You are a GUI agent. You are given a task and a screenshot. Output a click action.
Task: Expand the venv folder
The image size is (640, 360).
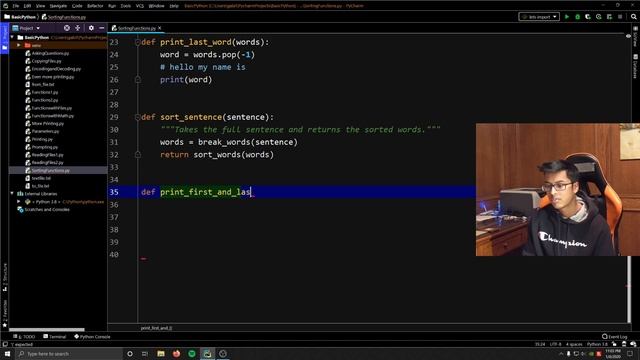point(19,45)
